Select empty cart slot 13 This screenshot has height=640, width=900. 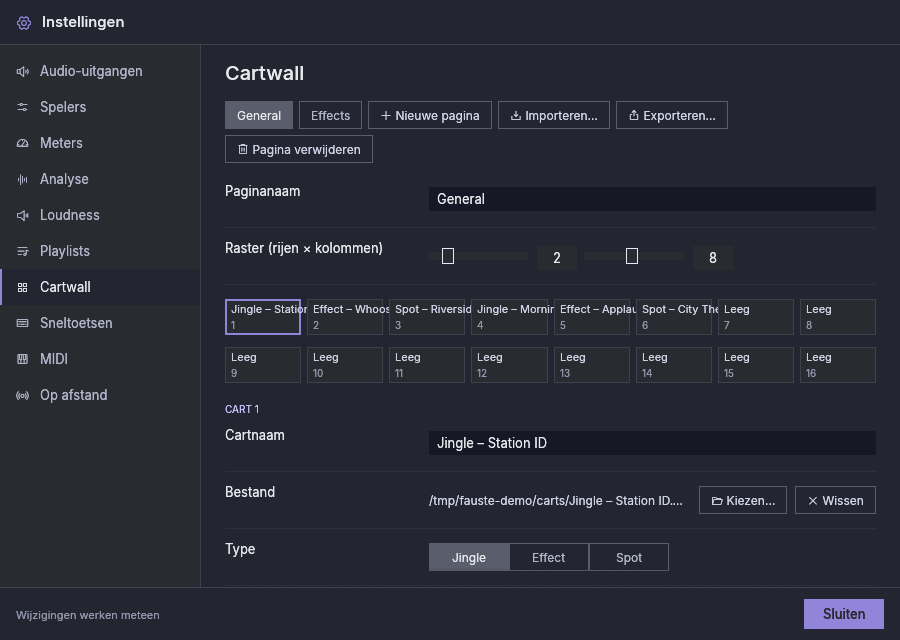point(592,365)
